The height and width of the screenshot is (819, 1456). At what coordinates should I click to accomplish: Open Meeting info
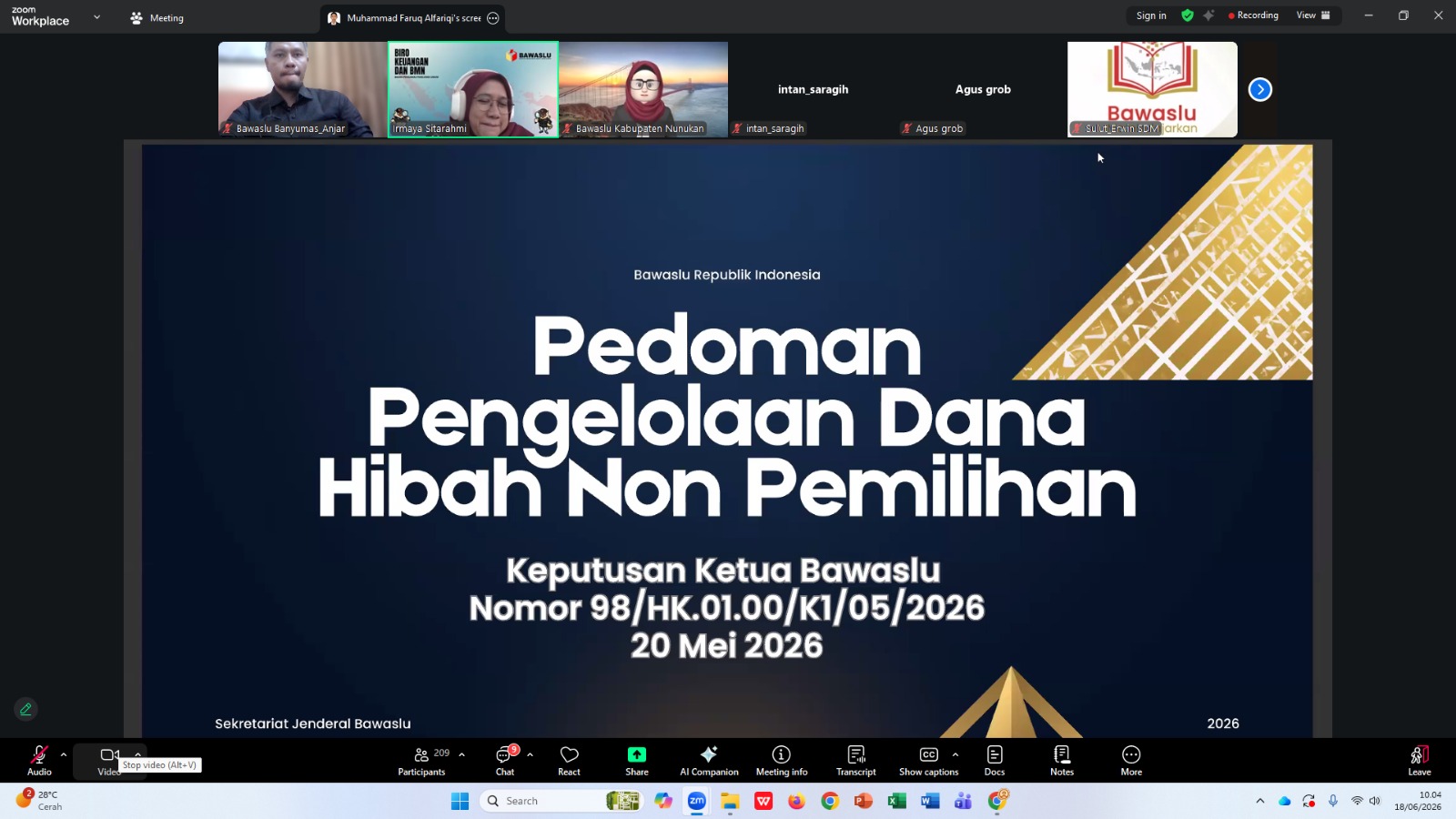pos(782,761)
